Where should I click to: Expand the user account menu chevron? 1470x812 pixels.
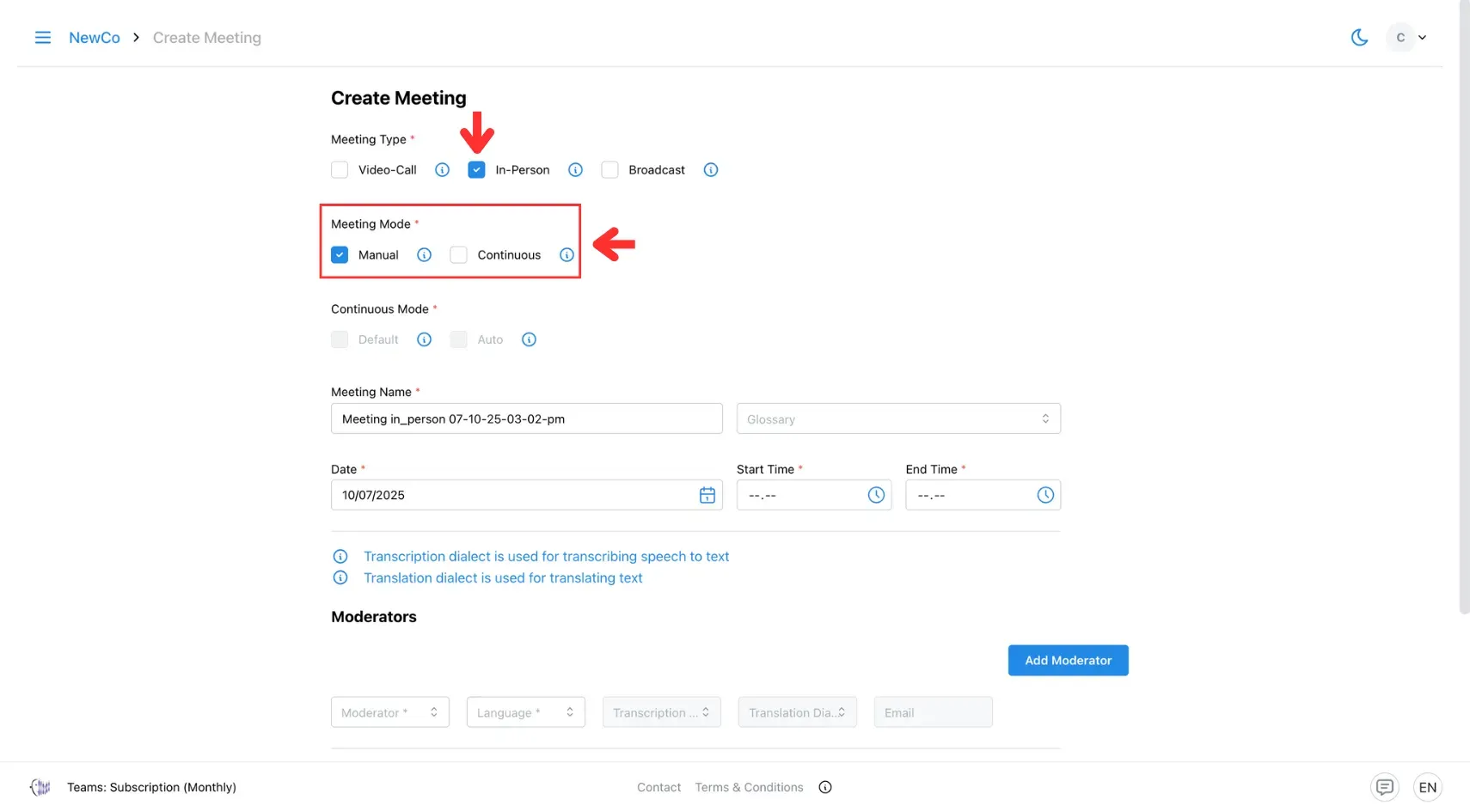click(x=1424, y=37)
